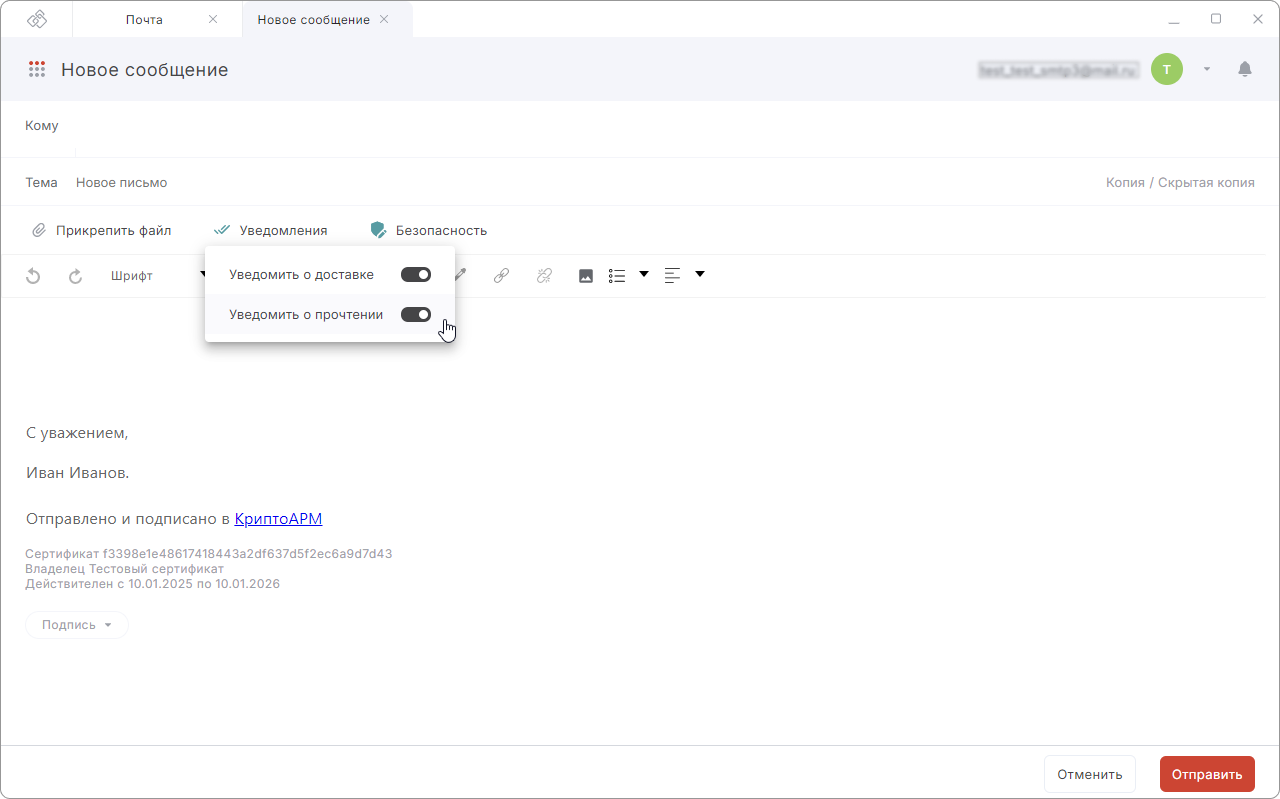Viewport: 1280px width, 799px height.
Task: Click the application logo in title bar
Action: point(37,19)
